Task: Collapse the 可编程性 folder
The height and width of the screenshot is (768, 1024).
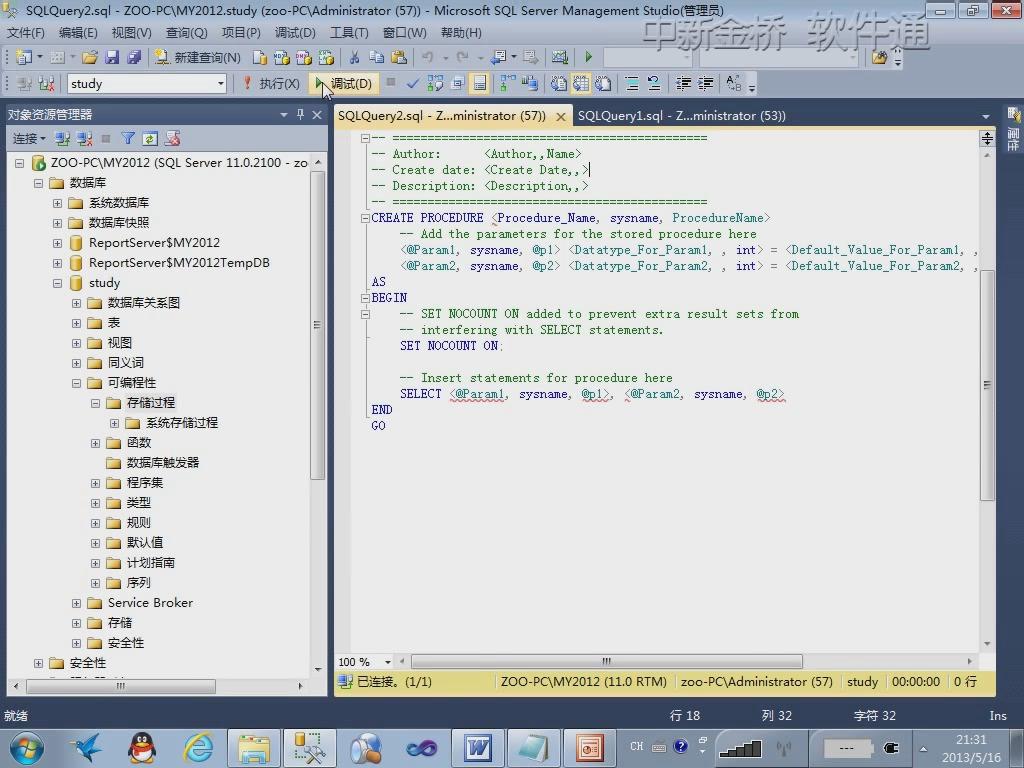Action: pos(76,383)
